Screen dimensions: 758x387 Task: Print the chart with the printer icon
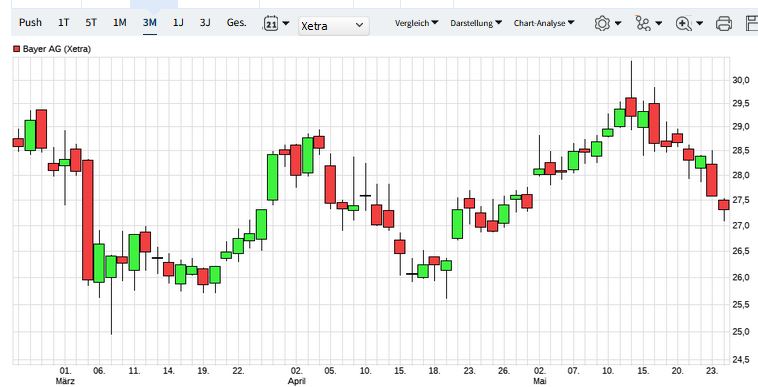pos(723,23)
